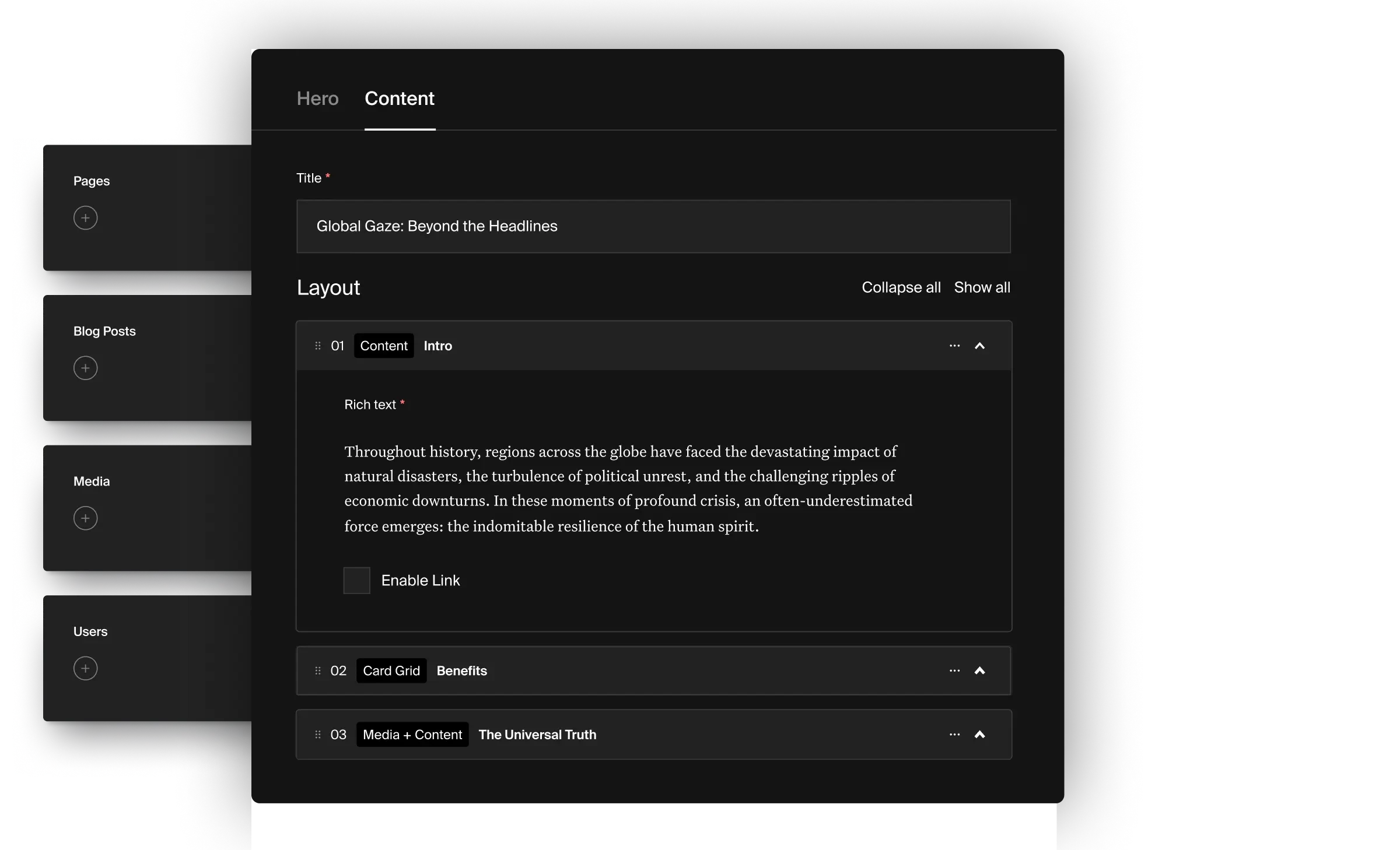Screen dimensions: 1400x850
Task: Select the Content tab
Action: pos(399,97)
